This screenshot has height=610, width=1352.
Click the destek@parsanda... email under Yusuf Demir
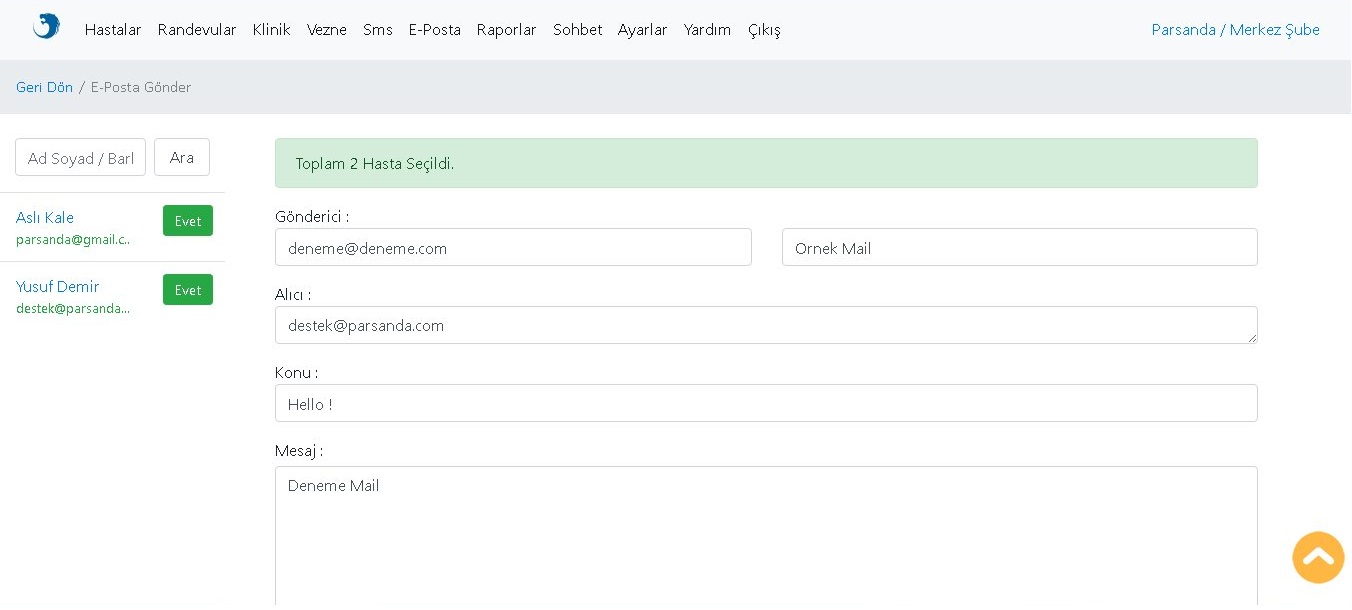coord(73,309)
